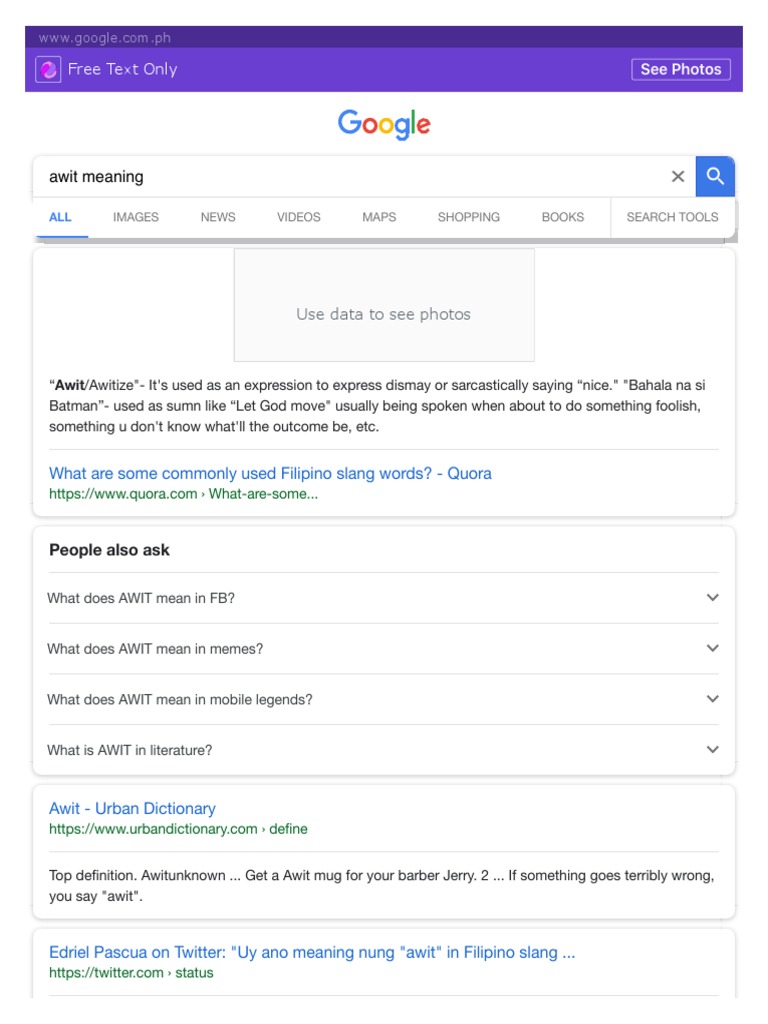
Task: Open the Awit - Urban Dictionary result
Action: 132,808
